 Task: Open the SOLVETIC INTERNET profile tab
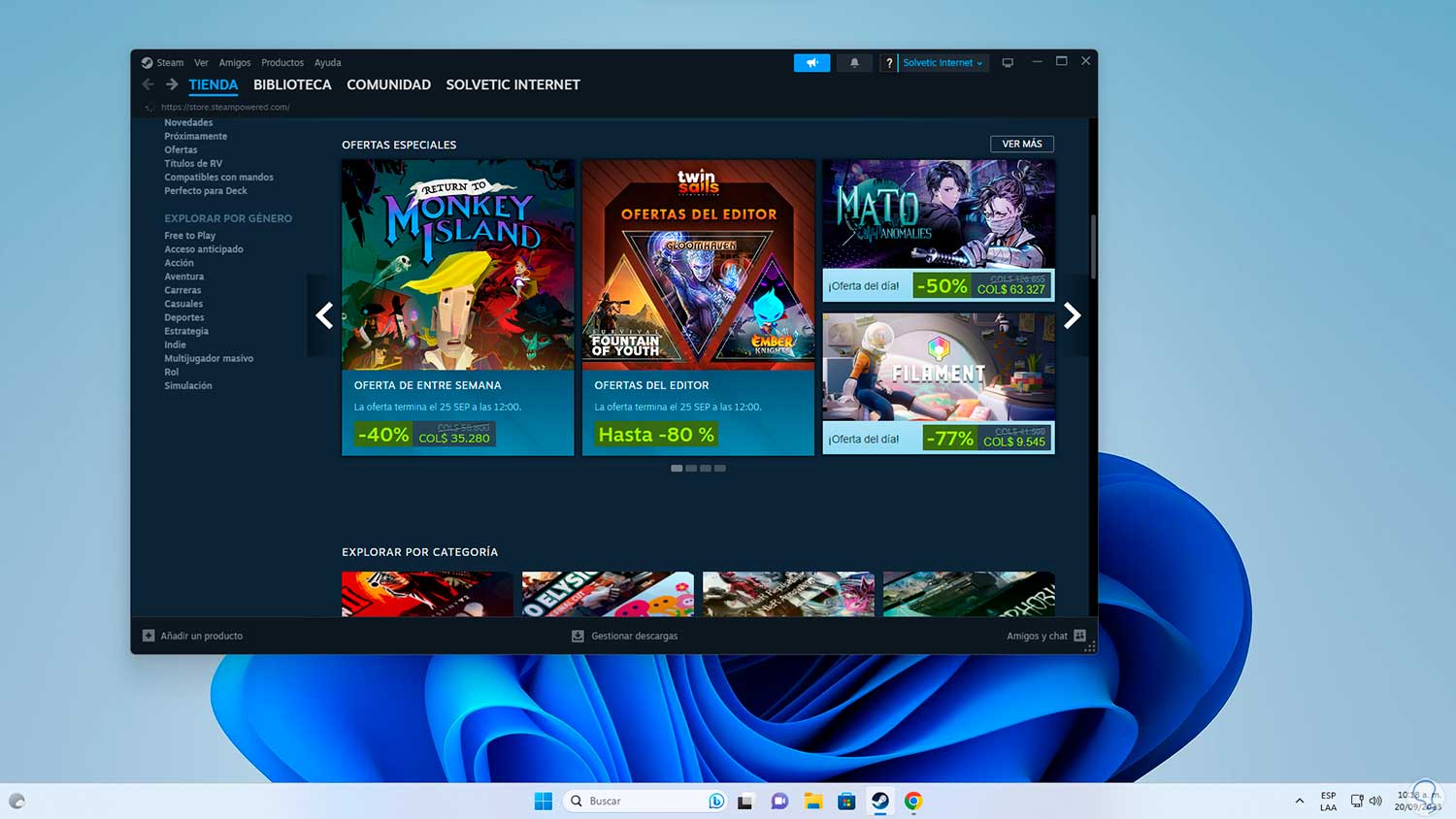tap(513, 84)
